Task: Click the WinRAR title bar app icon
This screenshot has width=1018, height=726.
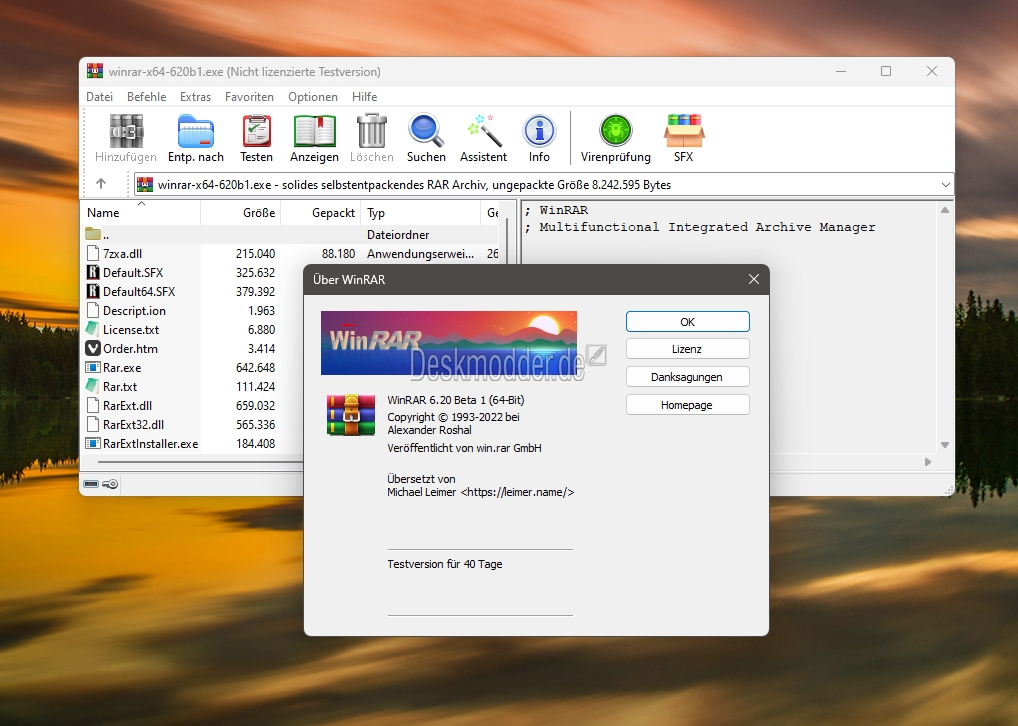Action: tap(95, 71)
